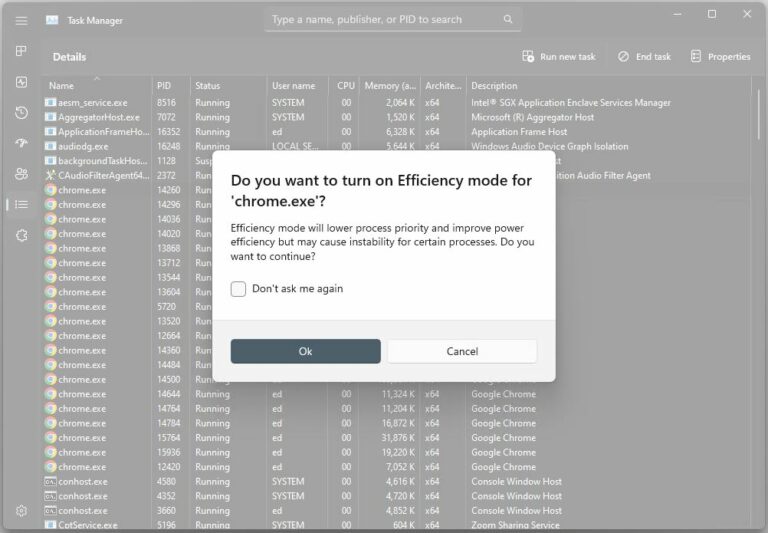Sort by the PID column header
Viewport: 768px width, 533px height.
(x=164, y=86)
